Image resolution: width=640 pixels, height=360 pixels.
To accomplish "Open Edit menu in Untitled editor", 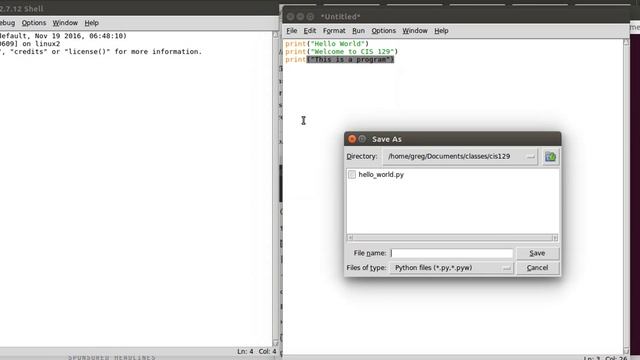I will point(309,31).
